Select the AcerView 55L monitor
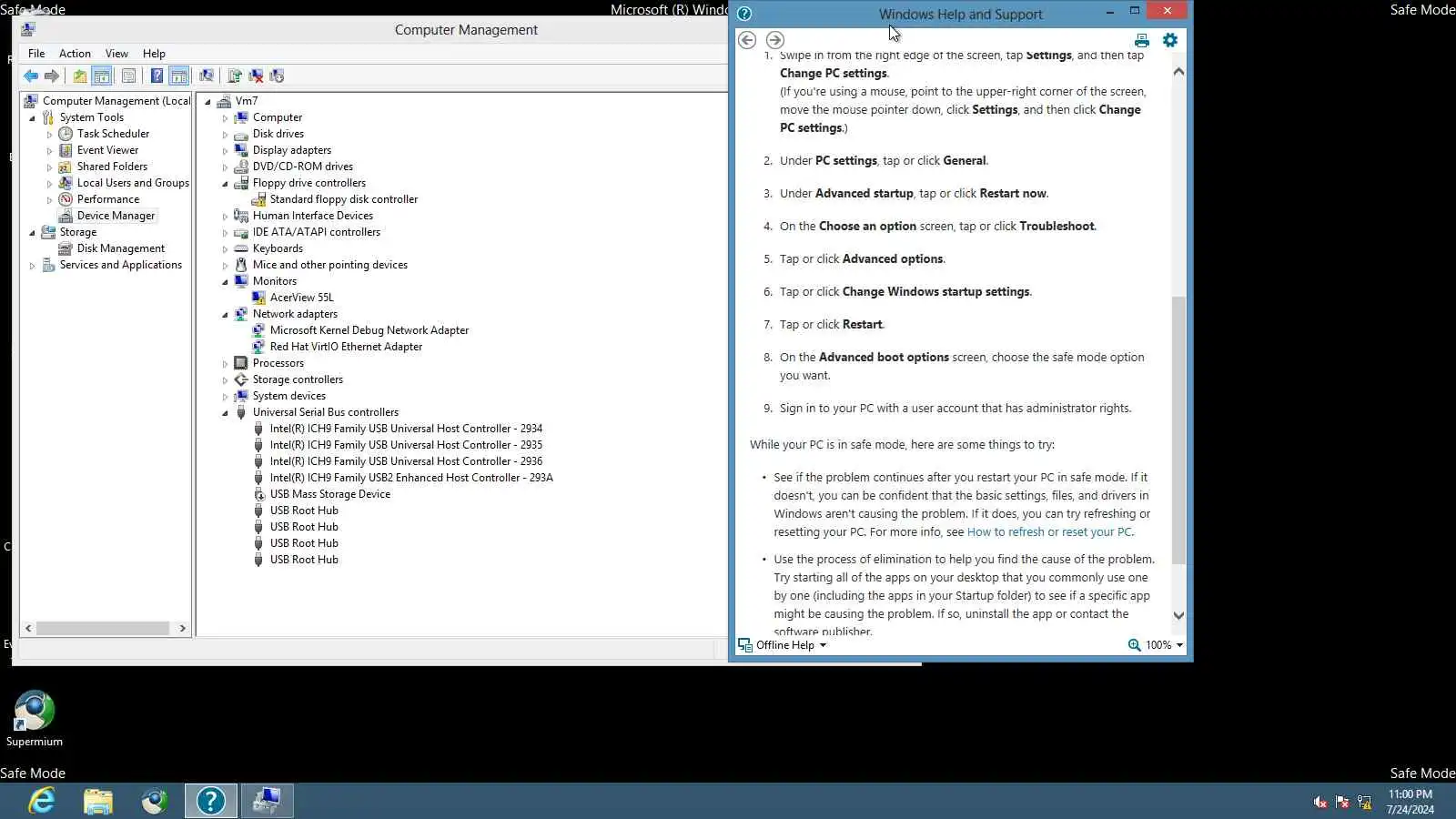Screen dimensions: 1456x819 click(x=301, y=298)
